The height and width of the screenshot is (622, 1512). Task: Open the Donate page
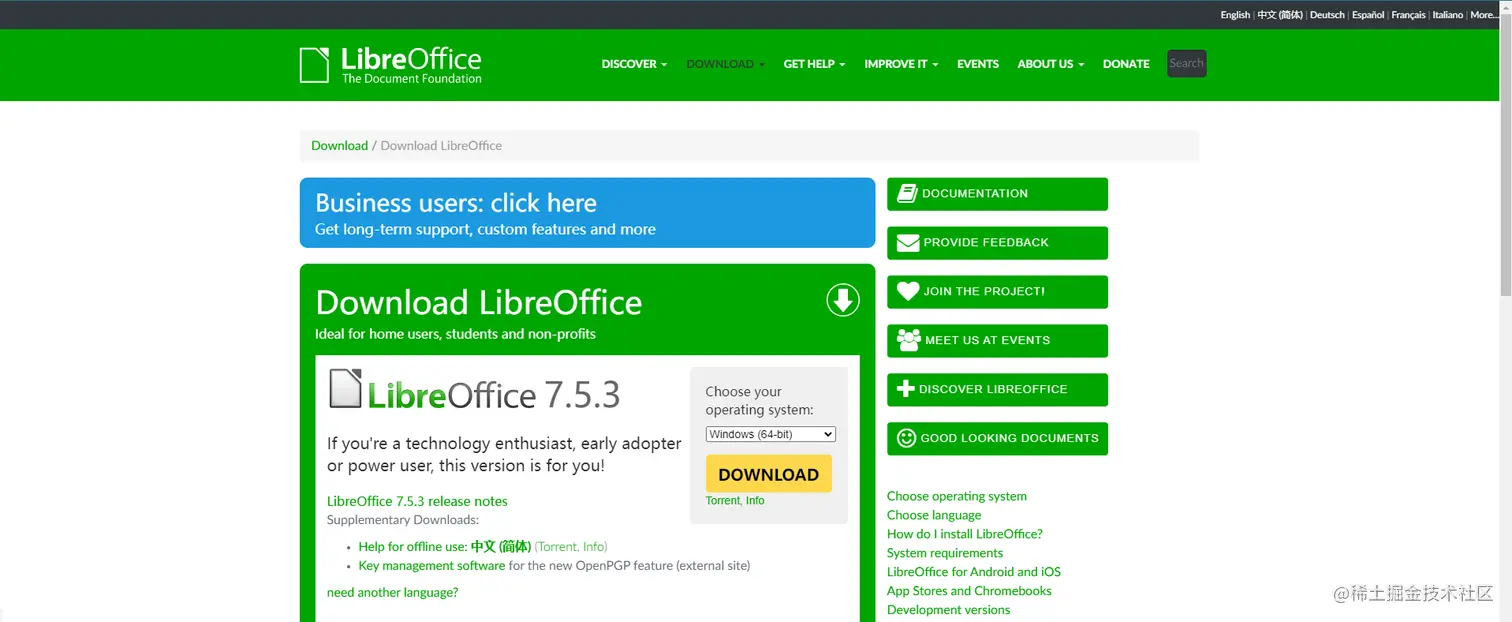click(1126, 64)
